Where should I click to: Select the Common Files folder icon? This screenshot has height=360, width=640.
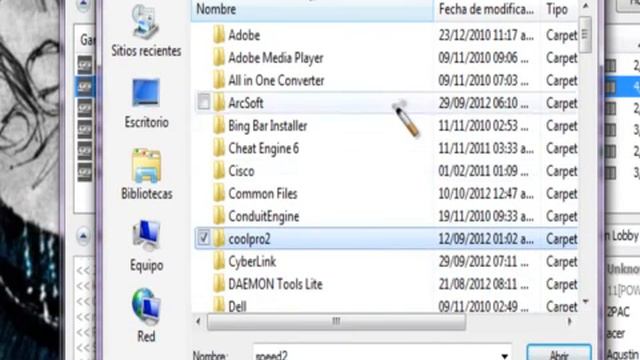pyautogui.click(x=219, y=193)
